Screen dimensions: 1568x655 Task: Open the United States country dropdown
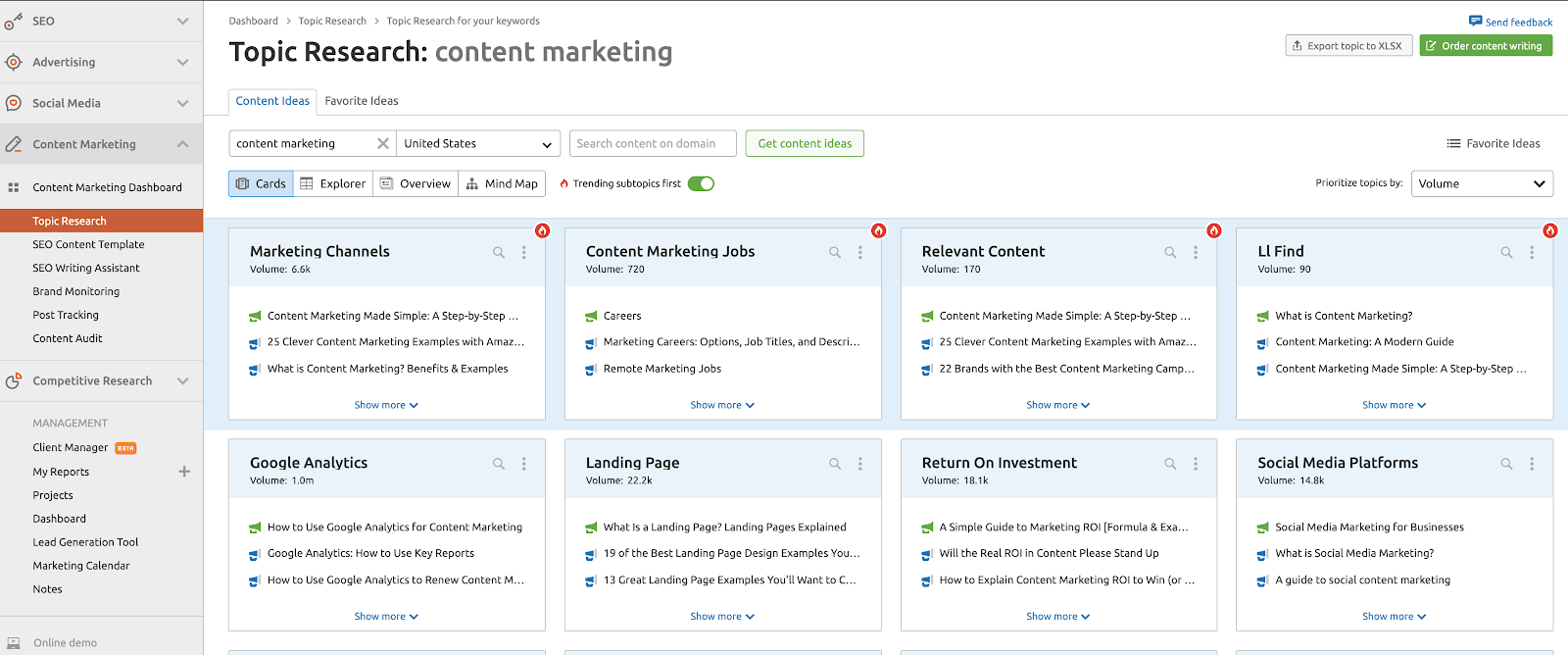(478, 143)
